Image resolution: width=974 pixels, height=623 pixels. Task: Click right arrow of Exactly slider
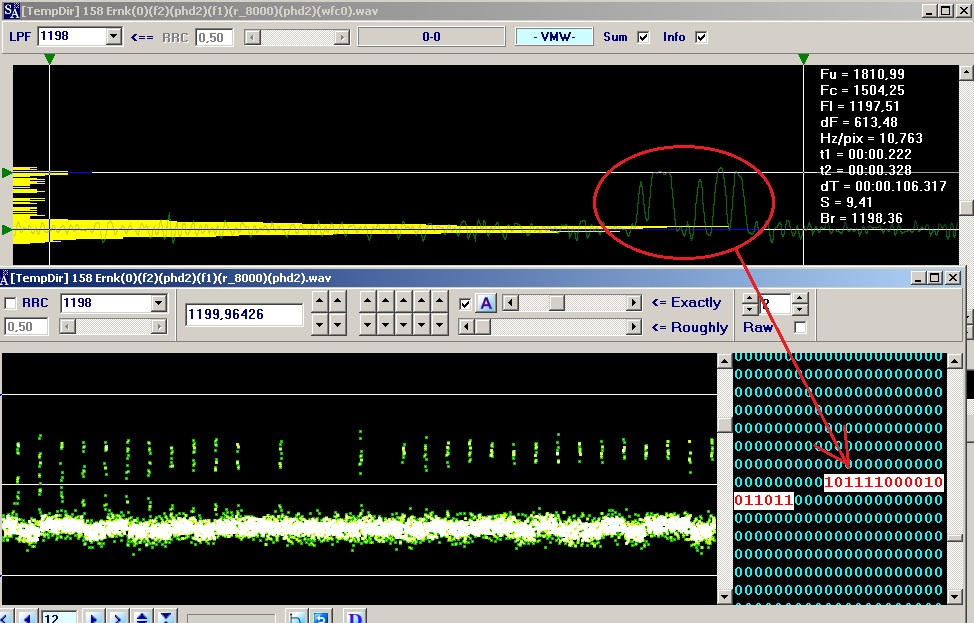[634, 302]
